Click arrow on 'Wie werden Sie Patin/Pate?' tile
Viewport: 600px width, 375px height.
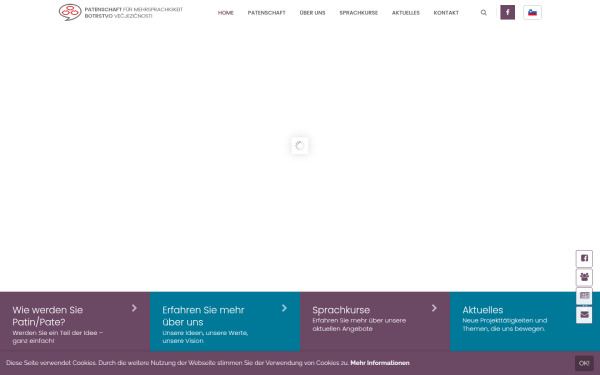pos(134,308)
